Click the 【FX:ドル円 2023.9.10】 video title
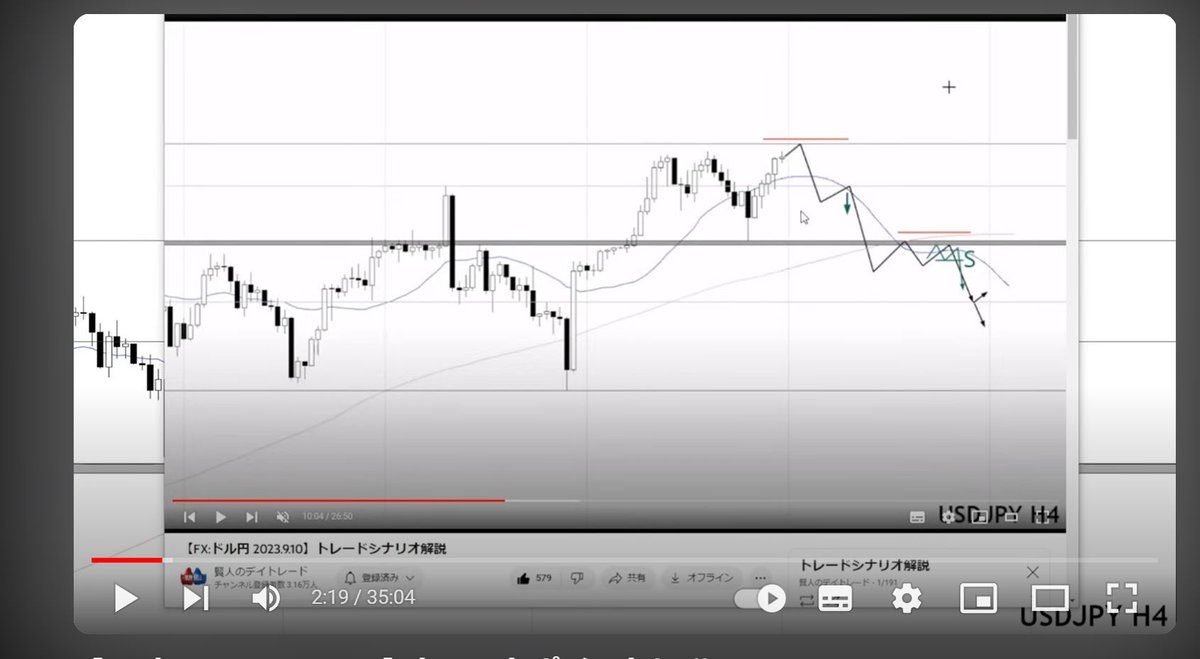1200x659 pixels. pyautogui.click(x=316, y=548)
